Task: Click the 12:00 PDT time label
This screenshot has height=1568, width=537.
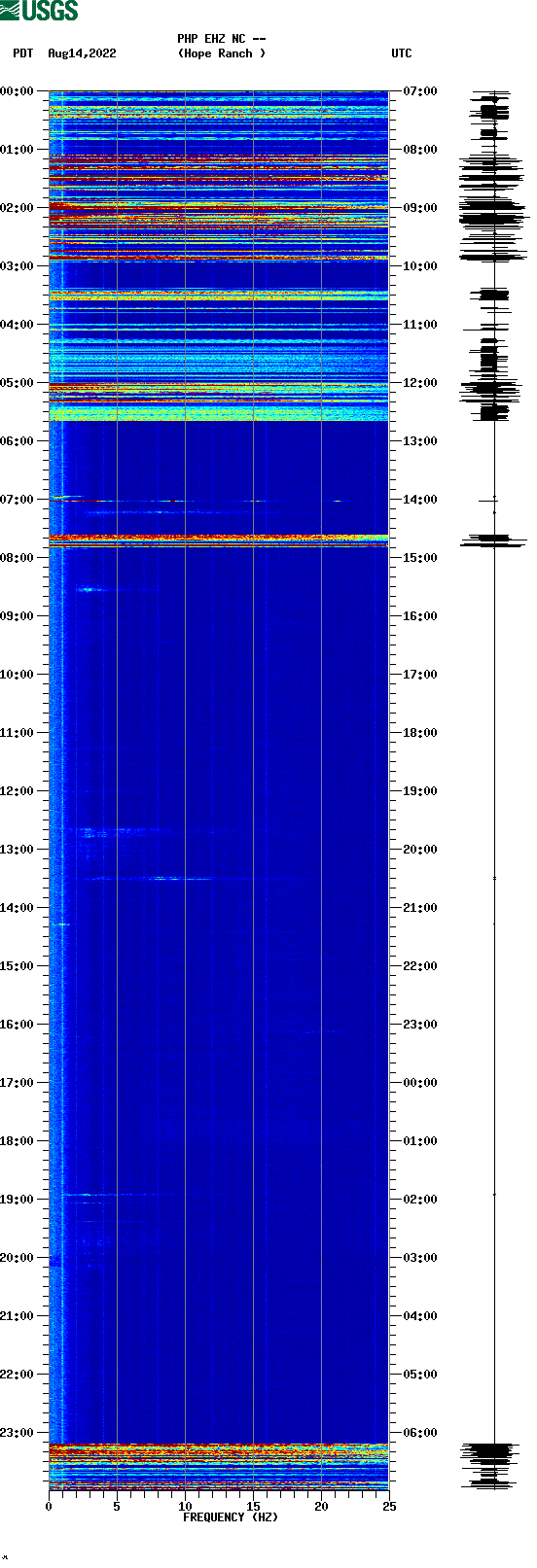Action: pyautogui.click(x=17, y=791)
